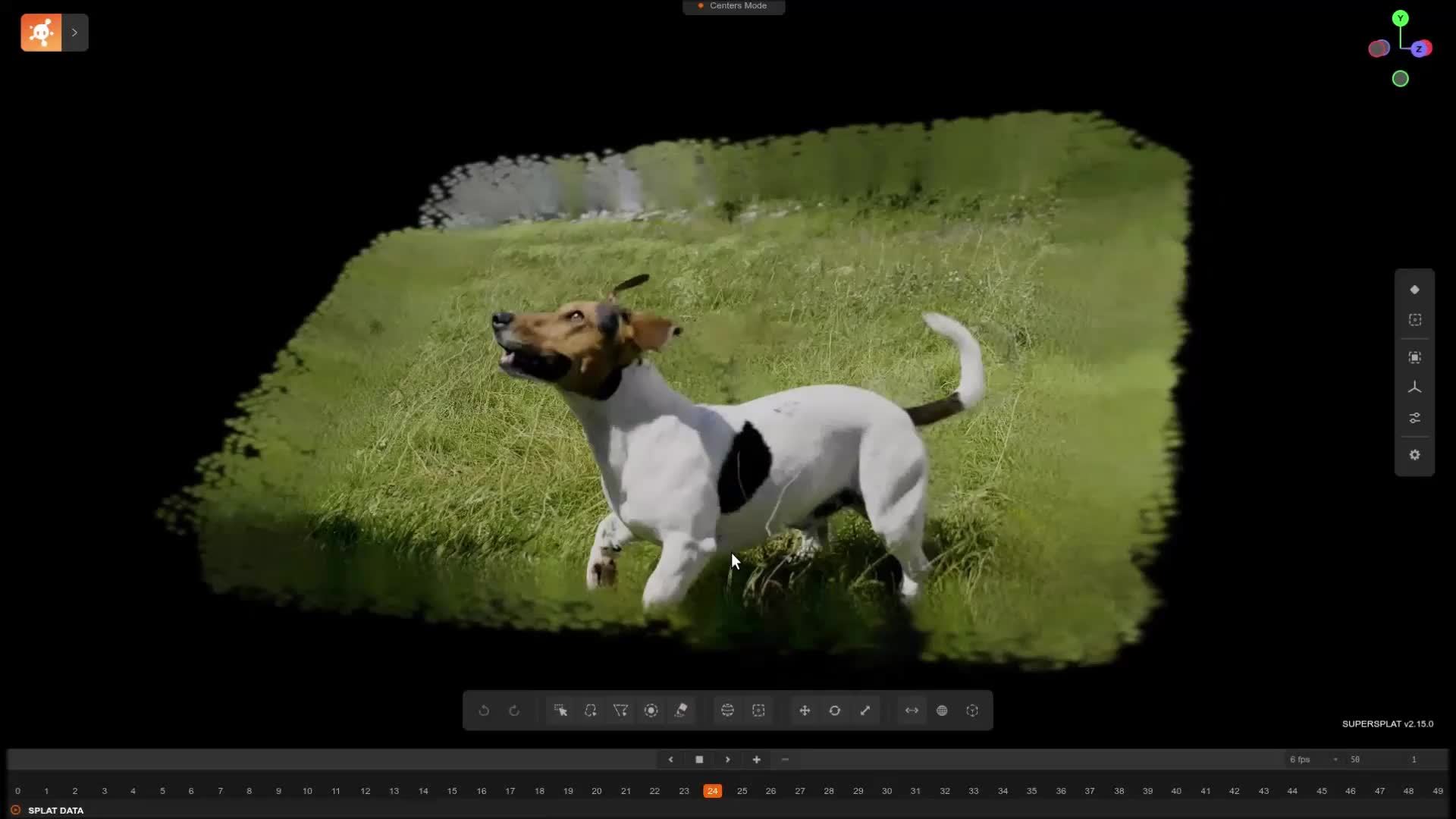Toggle the world space globe in the toolbar
The height and width of the screenshot is (819, 1456).
pos(942,711)
